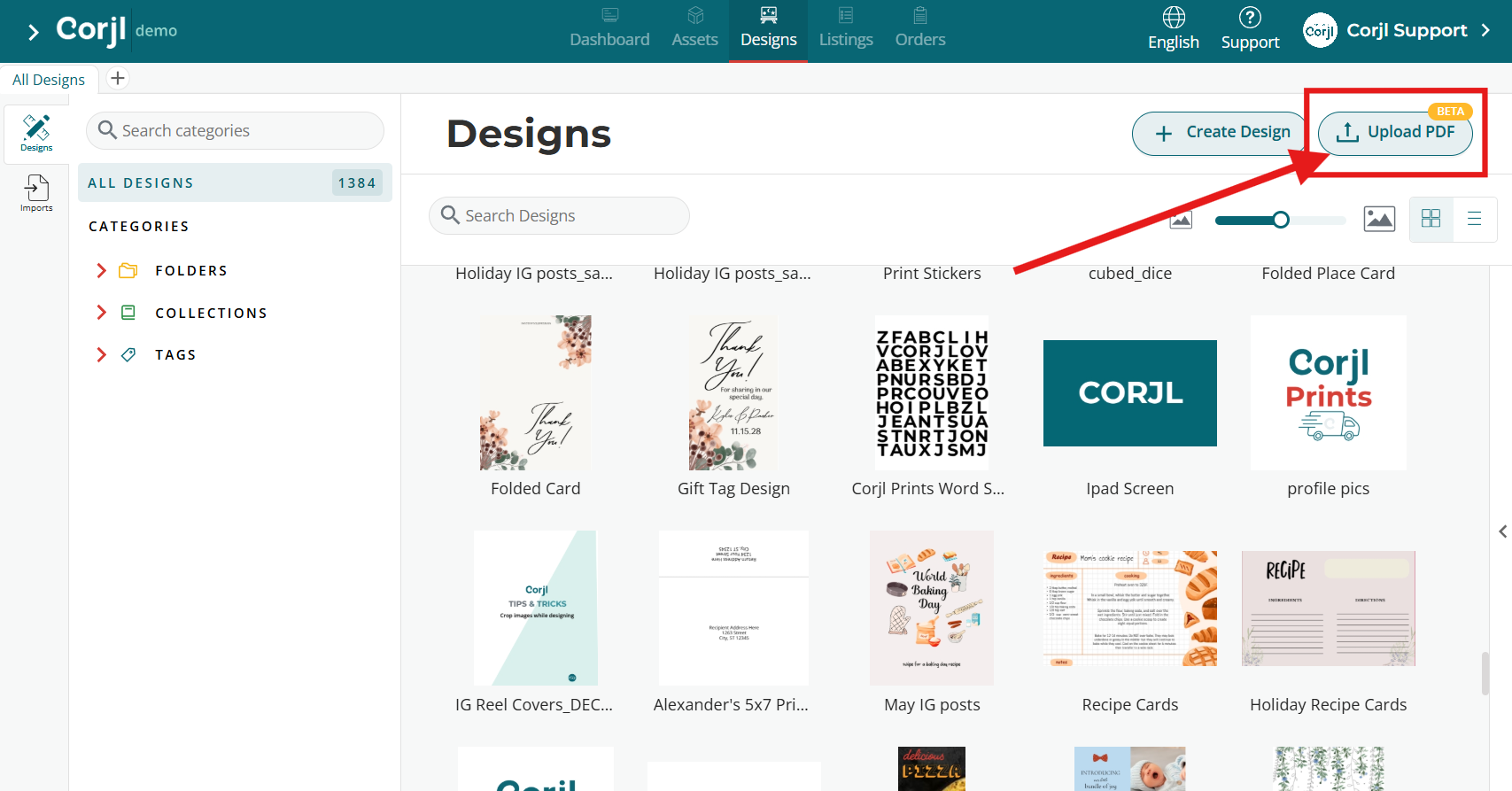This screenshot has width=1512, height=791.
Task: Go to the Listings tab
Action: pyautogui.click(x=846, y=29)
